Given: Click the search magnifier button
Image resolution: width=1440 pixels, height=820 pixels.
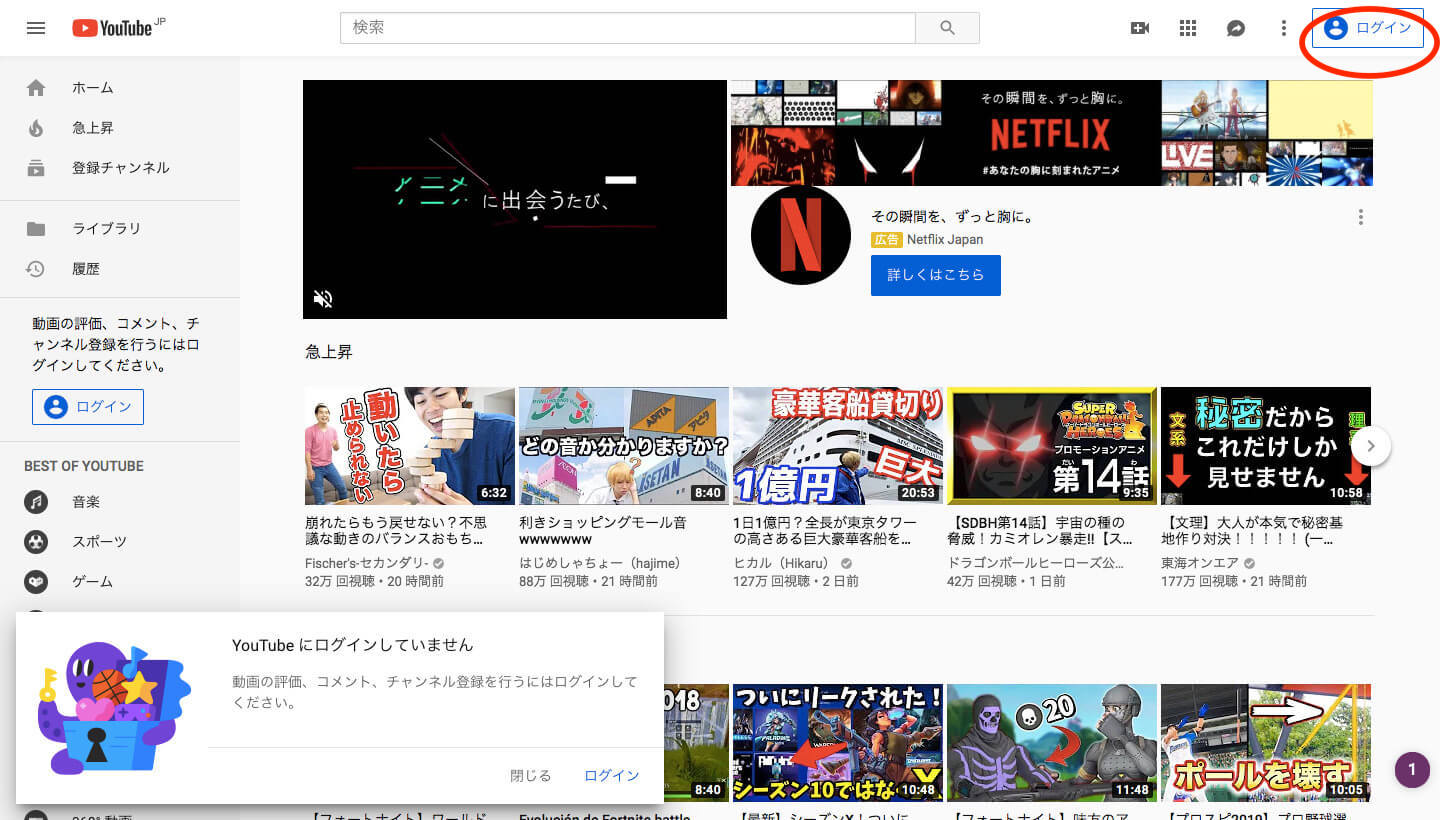Looking at the screenshot, I should pyautogui.click(x=947, y=28).
